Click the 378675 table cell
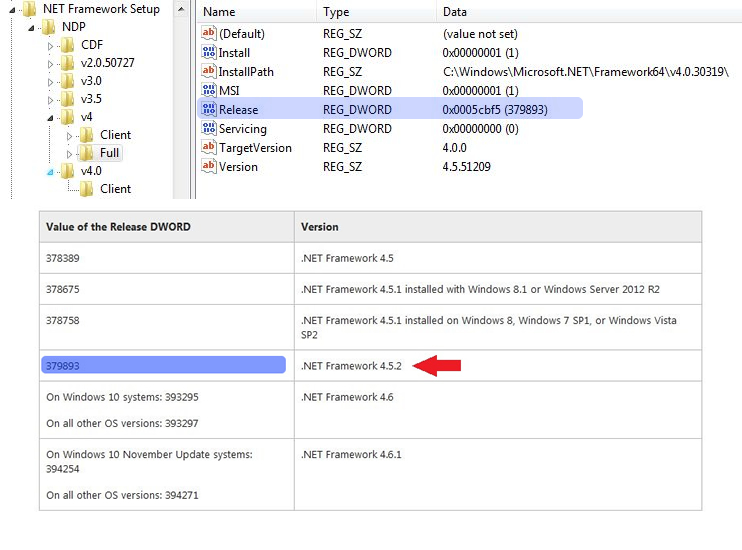742x550 pixels. tap(167, 289)
